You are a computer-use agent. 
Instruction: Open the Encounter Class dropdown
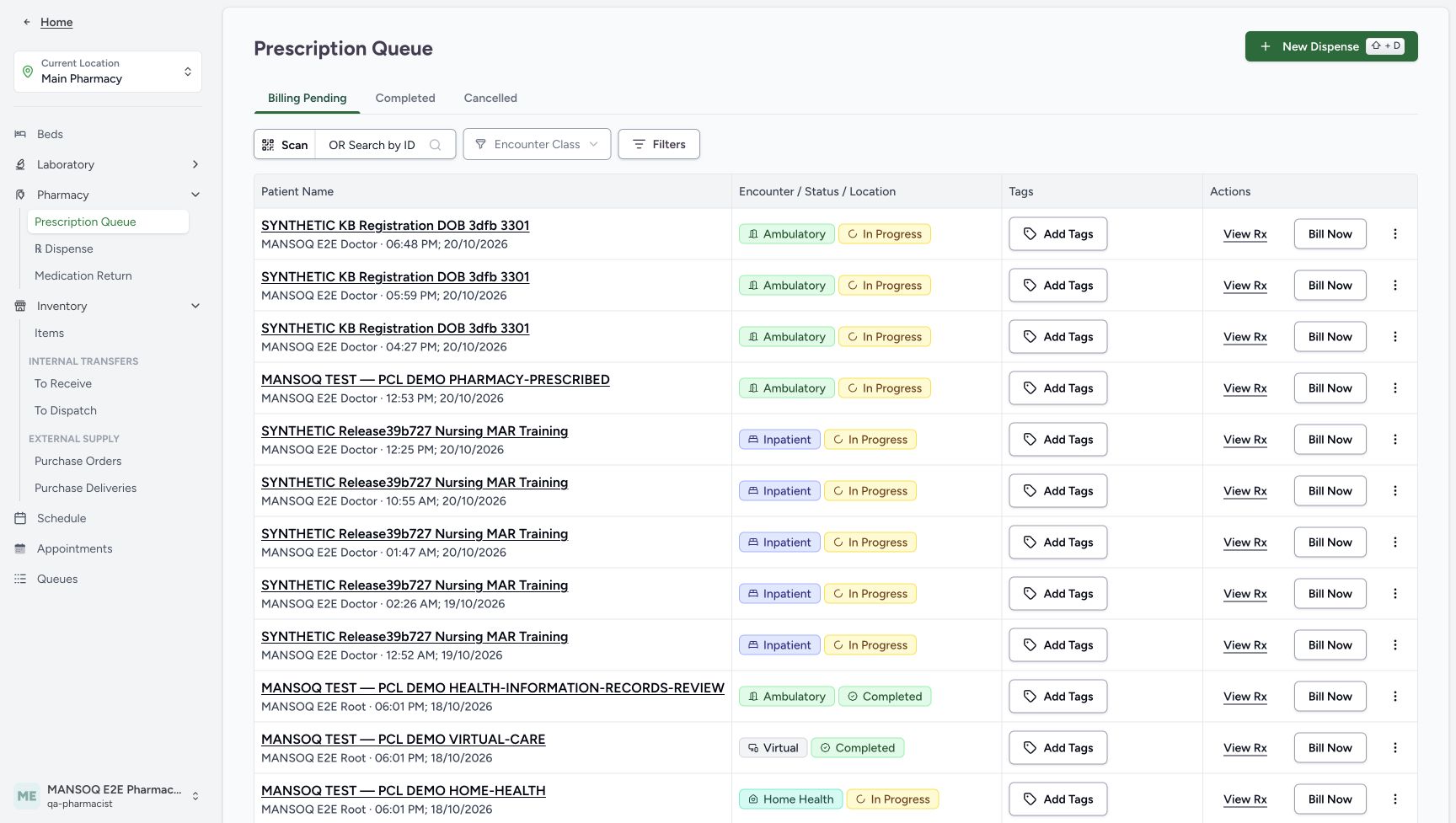[537, 144]
